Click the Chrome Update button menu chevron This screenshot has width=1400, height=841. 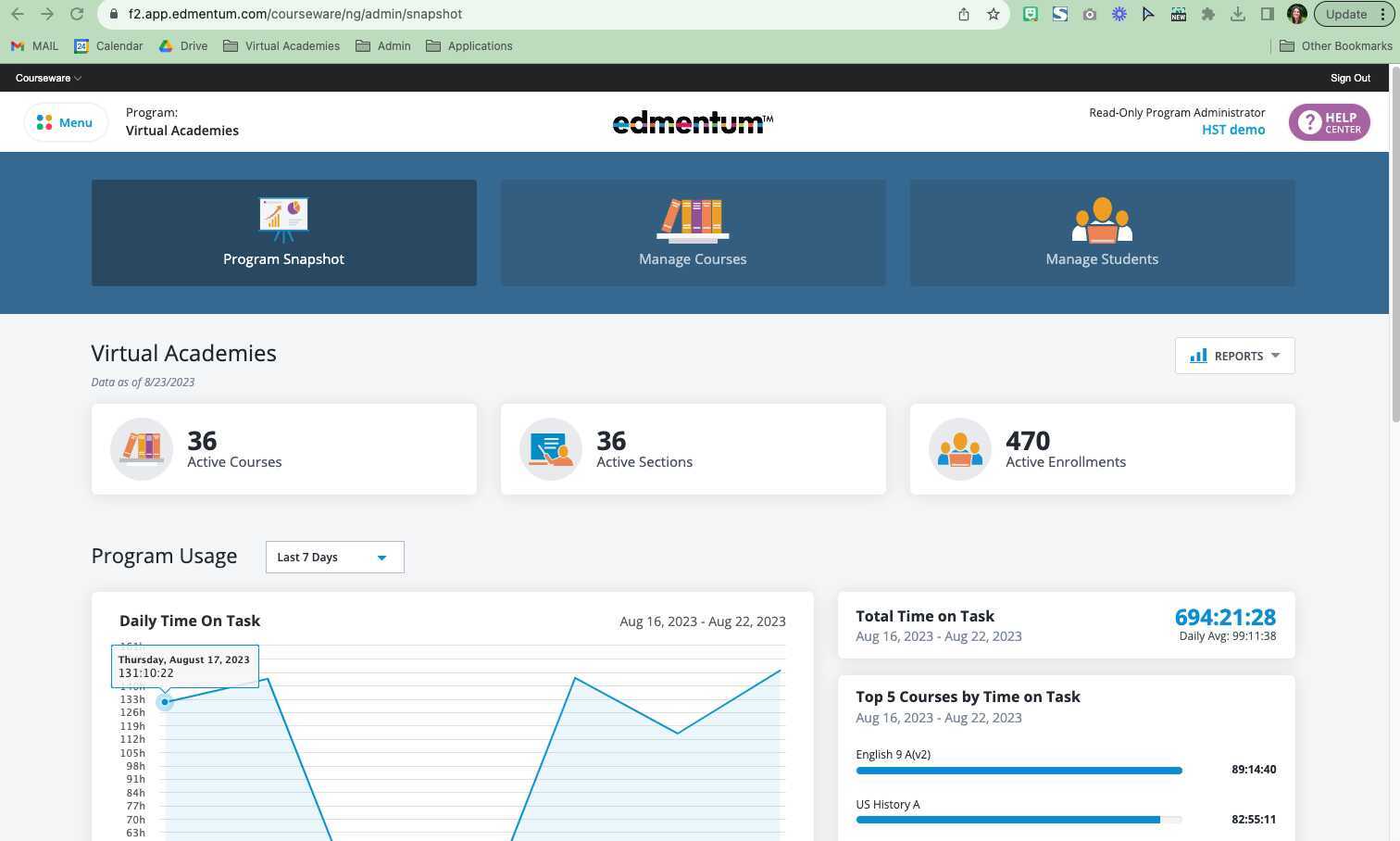(x=1383, y=14)
